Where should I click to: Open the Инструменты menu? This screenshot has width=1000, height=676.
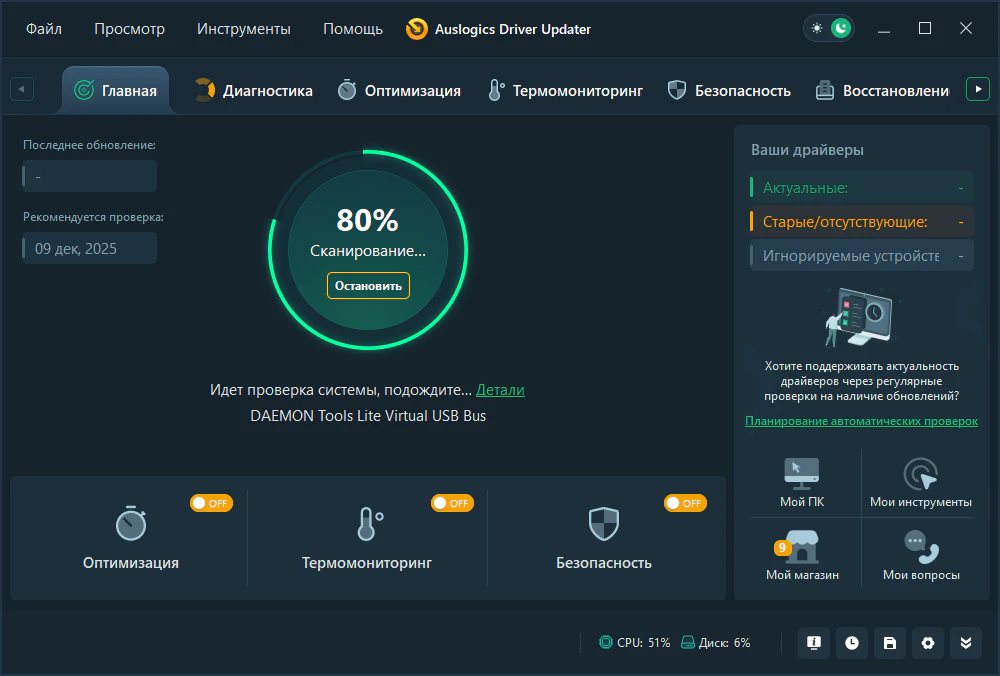point(244,29)
